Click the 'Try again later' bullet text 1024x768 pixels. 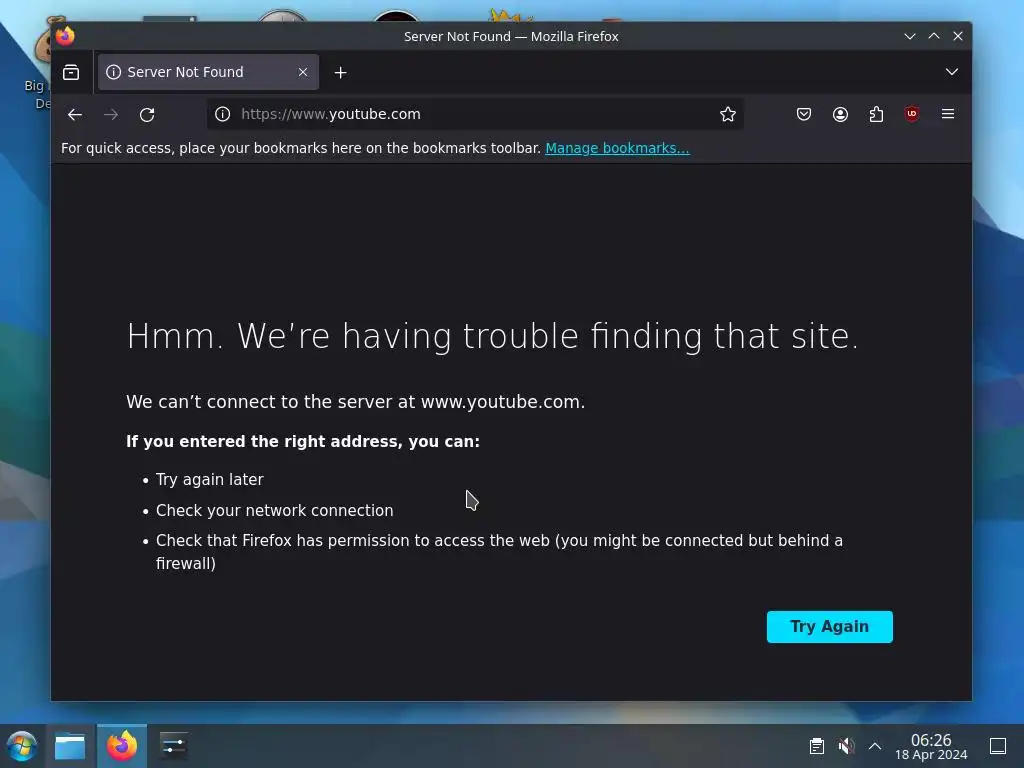(210, 479)
